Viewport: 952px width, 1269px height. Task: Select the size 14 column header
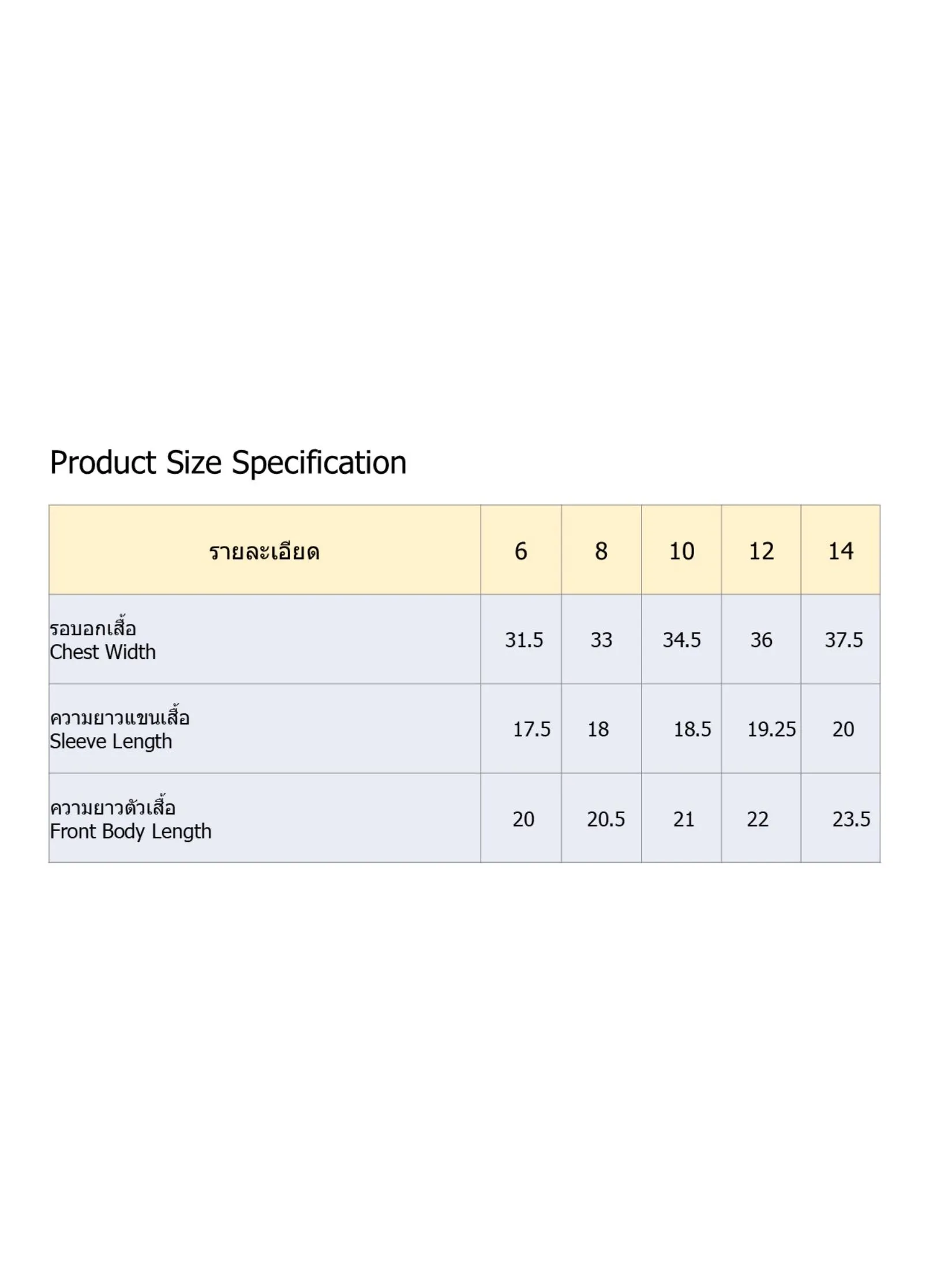[841, 552]
